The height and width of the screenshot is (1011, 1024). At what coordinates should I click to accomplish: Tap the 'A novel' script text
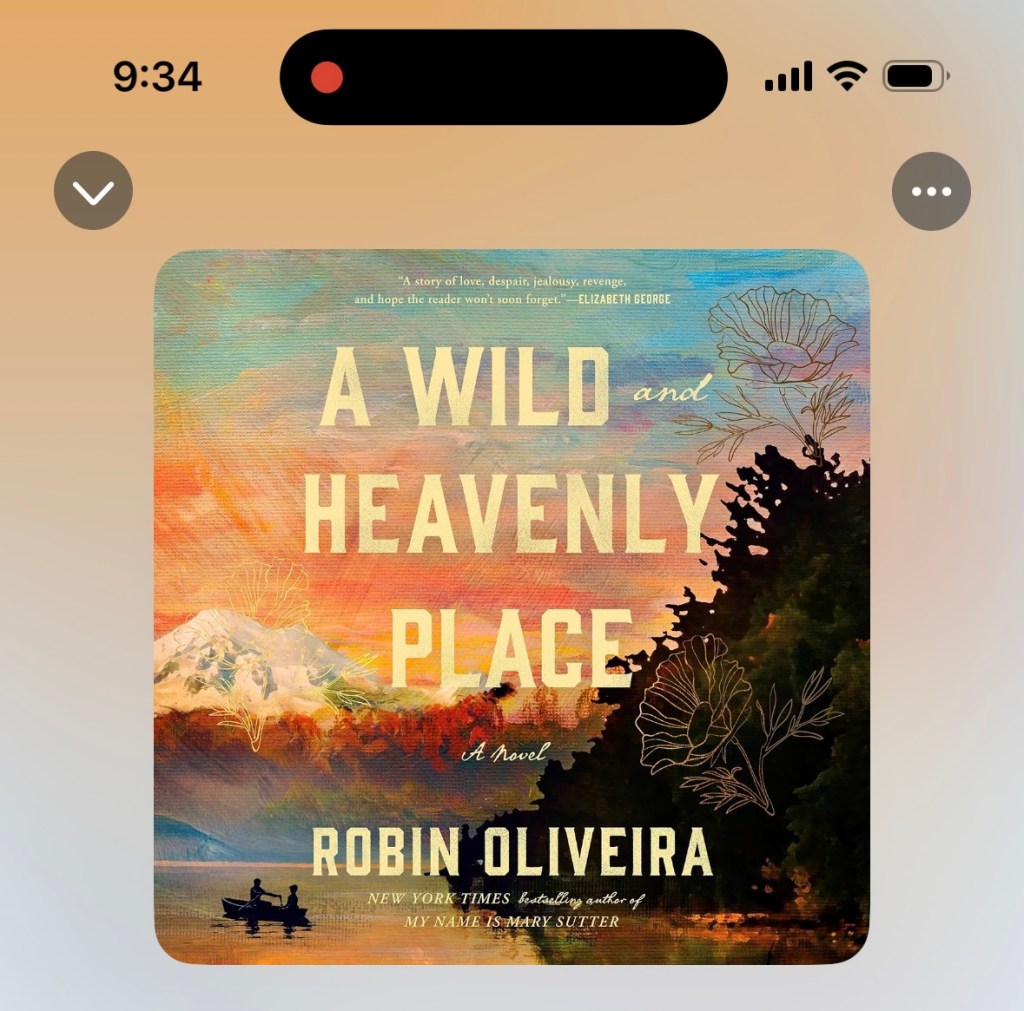pos(504,753)
